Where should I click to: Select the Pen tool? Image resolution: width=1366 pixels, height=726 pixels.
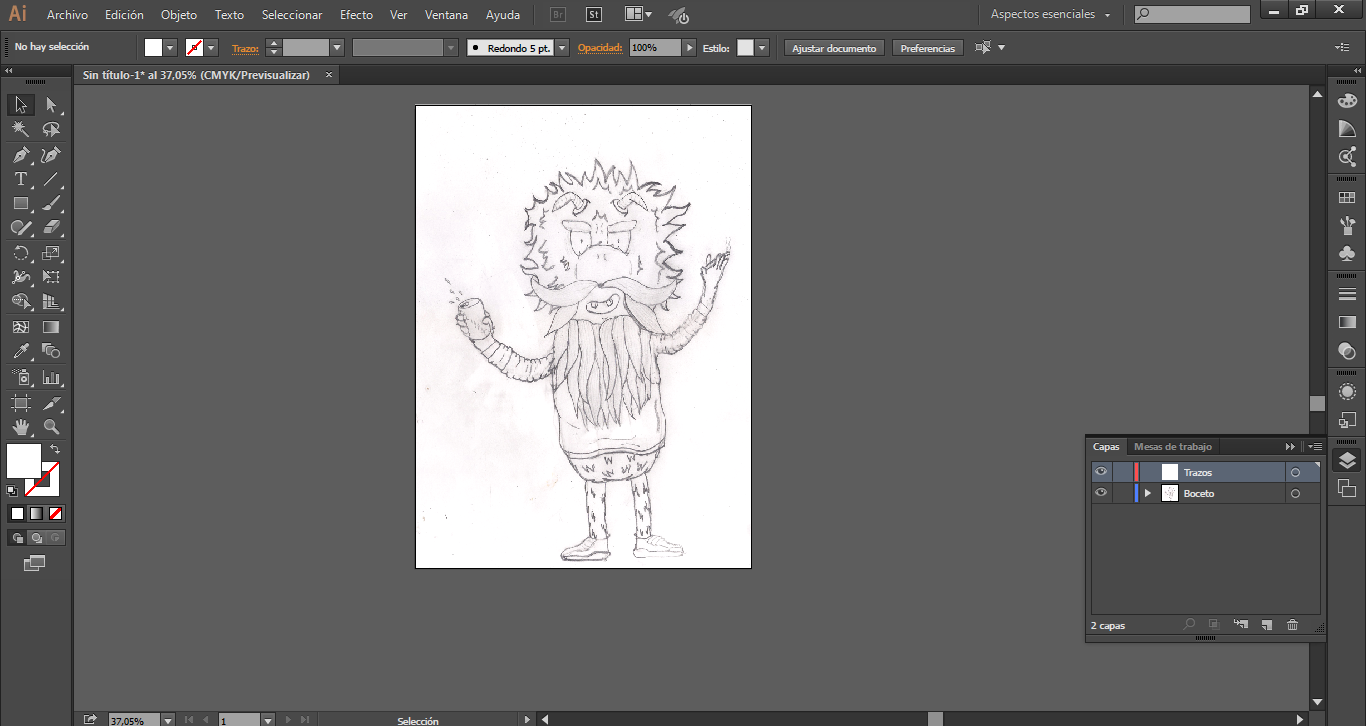click(x=20, y=155)
